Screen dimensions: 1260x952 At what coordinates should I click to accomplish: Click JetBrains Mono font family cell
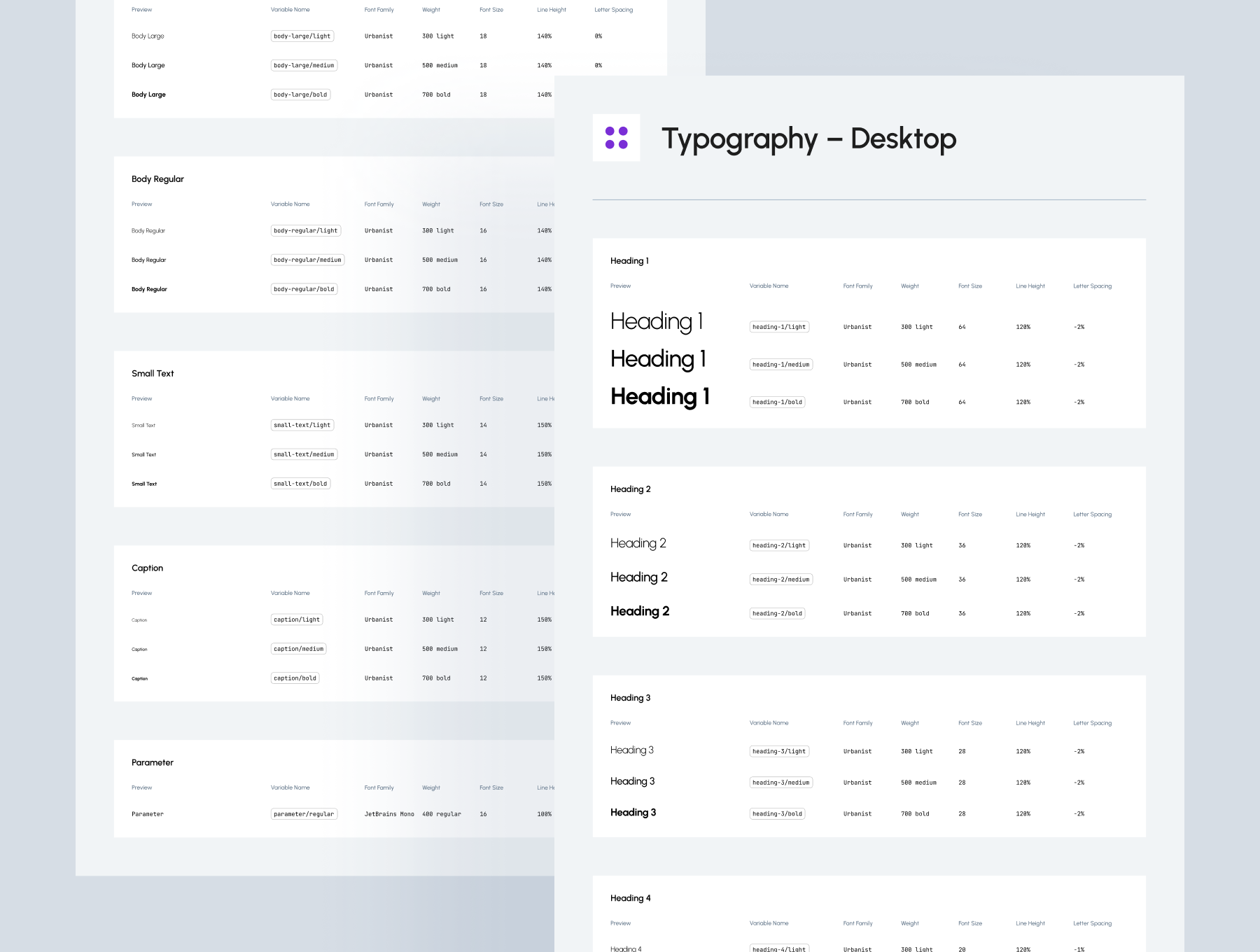[x=389, y=814]
